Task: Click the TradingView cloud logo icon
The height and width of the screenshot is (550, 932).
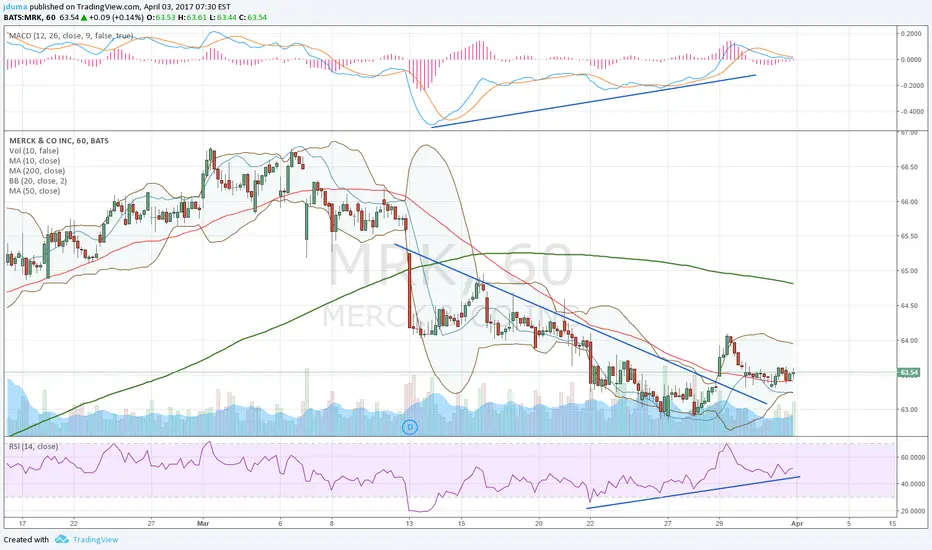Action: (x=62, y=539)
